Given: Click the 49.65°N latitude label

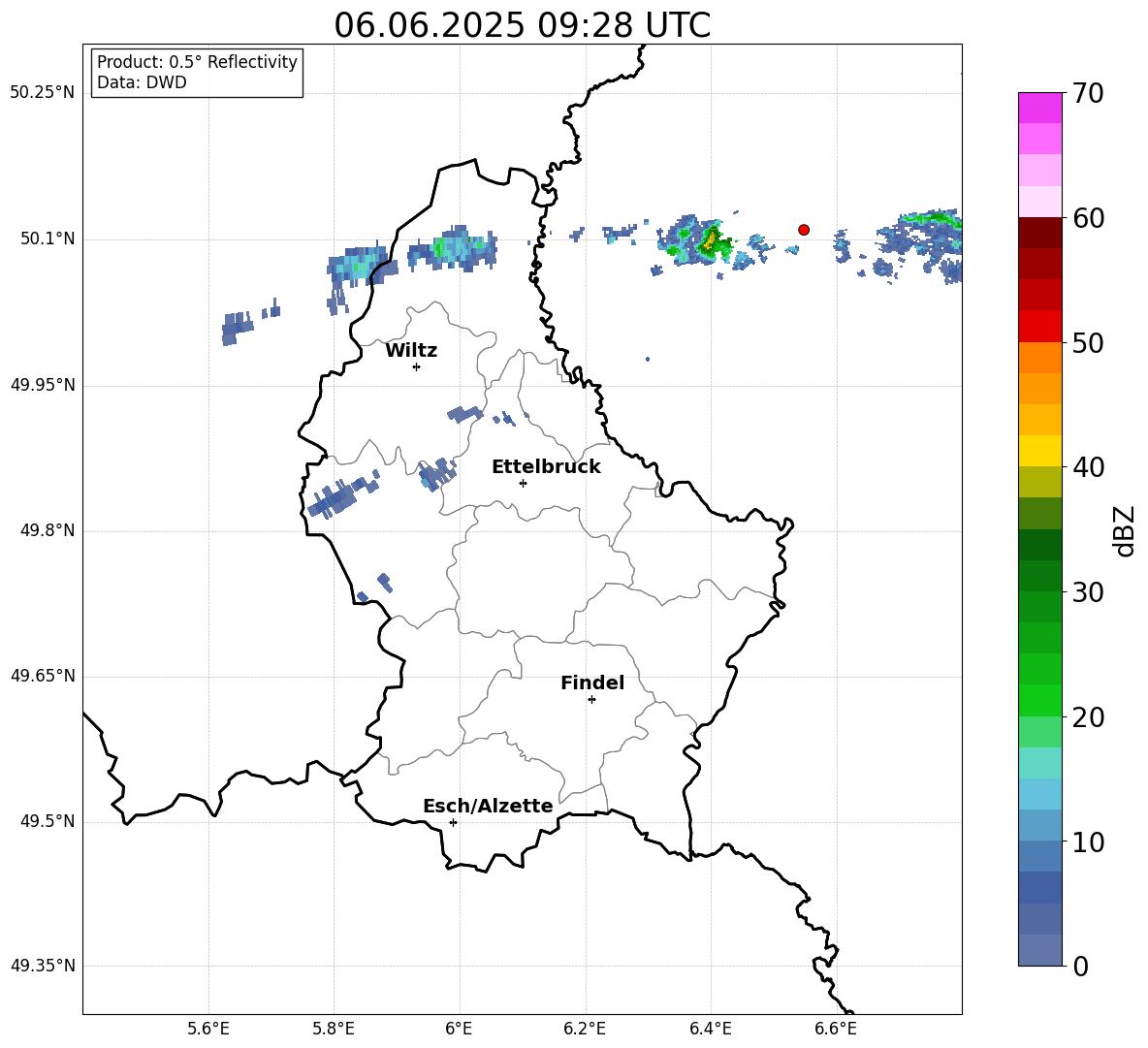Looking at the screenshot, I should (x=43, y=676).
